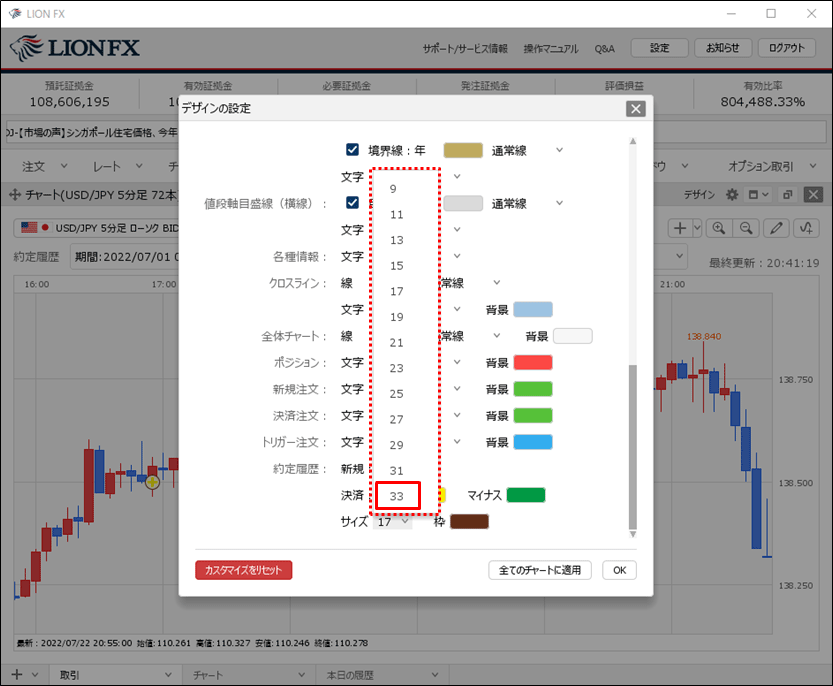
Task: Click the add indicator wave icon
Action: (806, 228)
